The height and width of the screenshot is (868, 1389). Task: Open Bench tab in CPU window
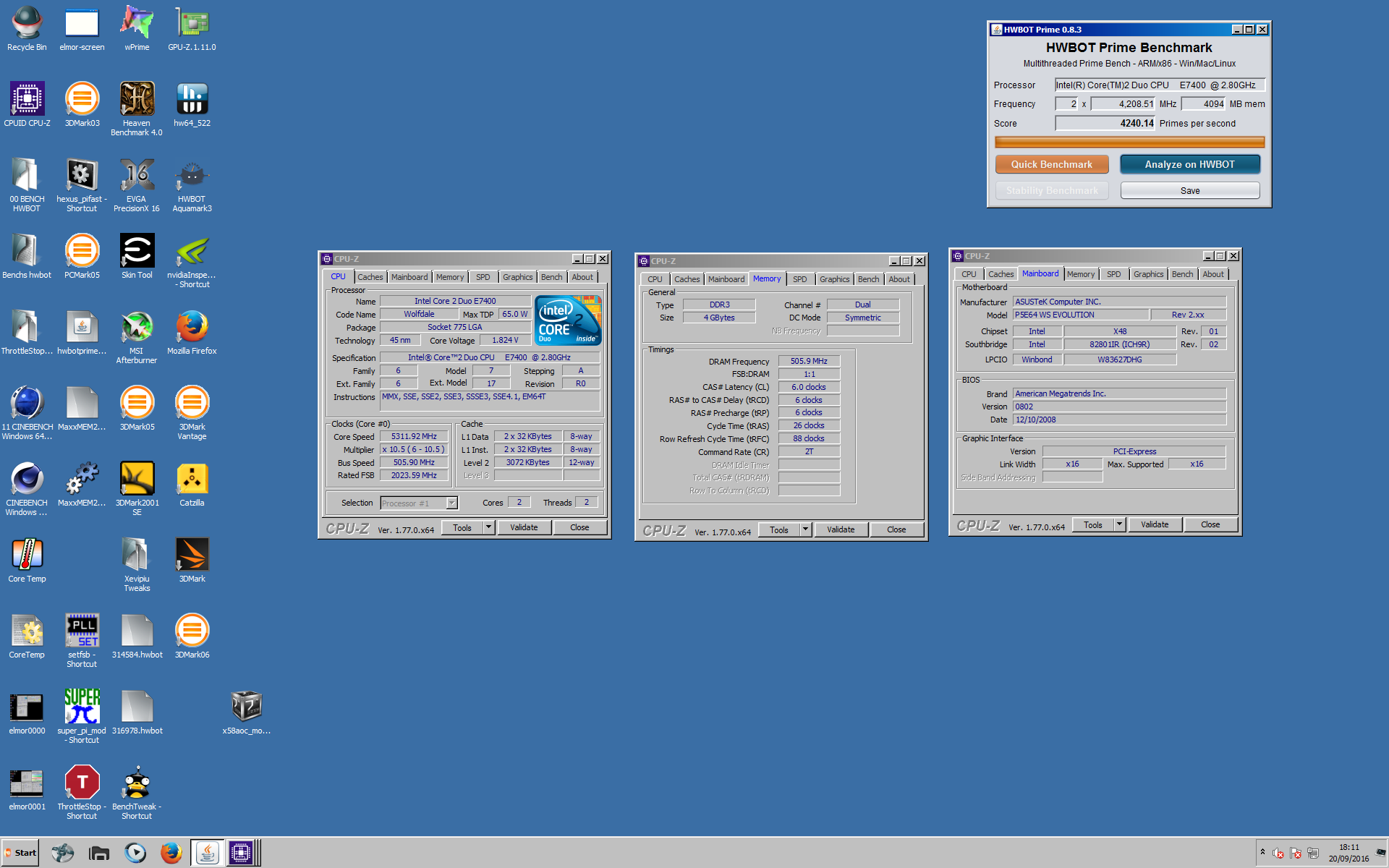[551, 277]
